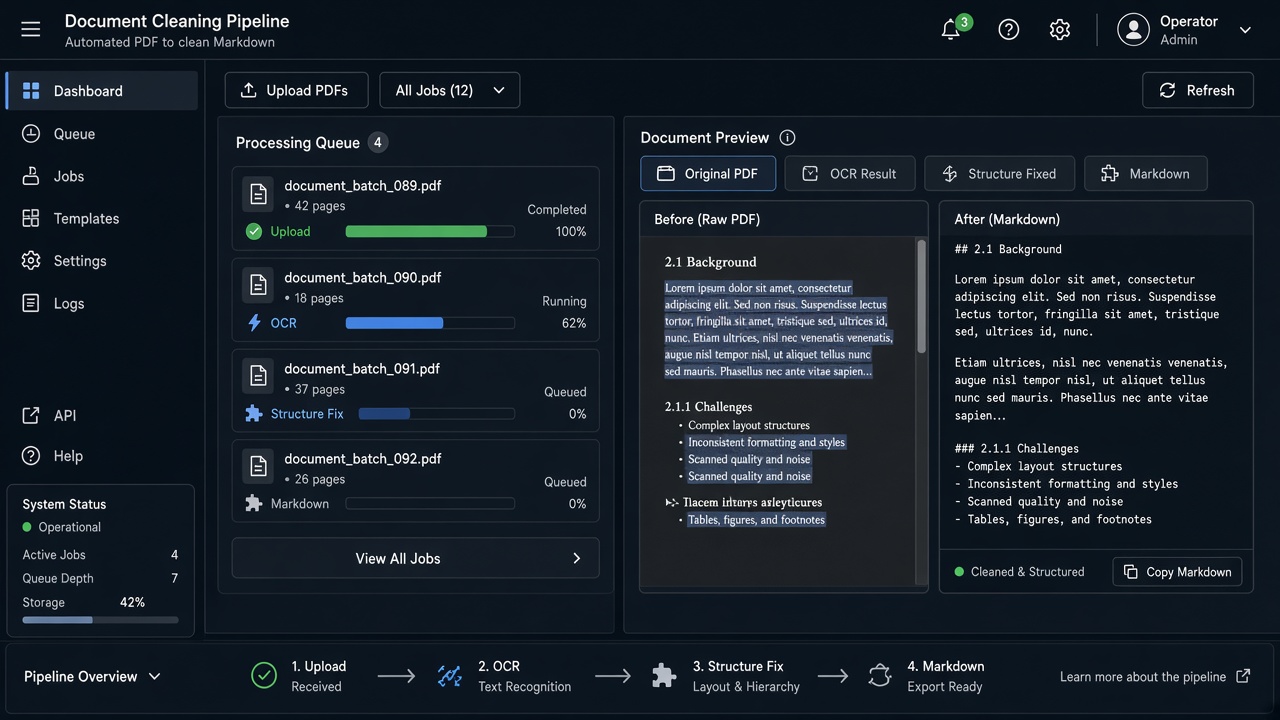
Task: Collapse the Pipeline Overview chevron
Action: pyautogui.click(x=155, y=677)
